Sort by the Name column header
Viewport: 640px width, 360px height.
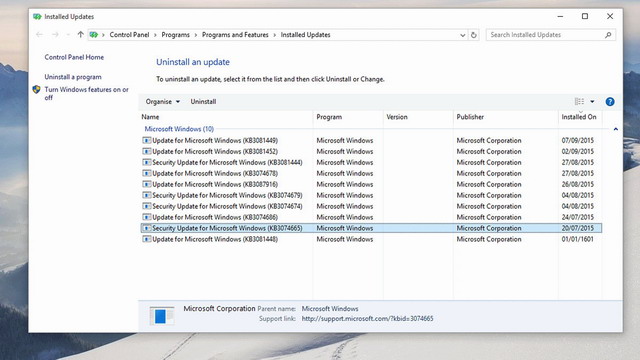coord(226,117)
